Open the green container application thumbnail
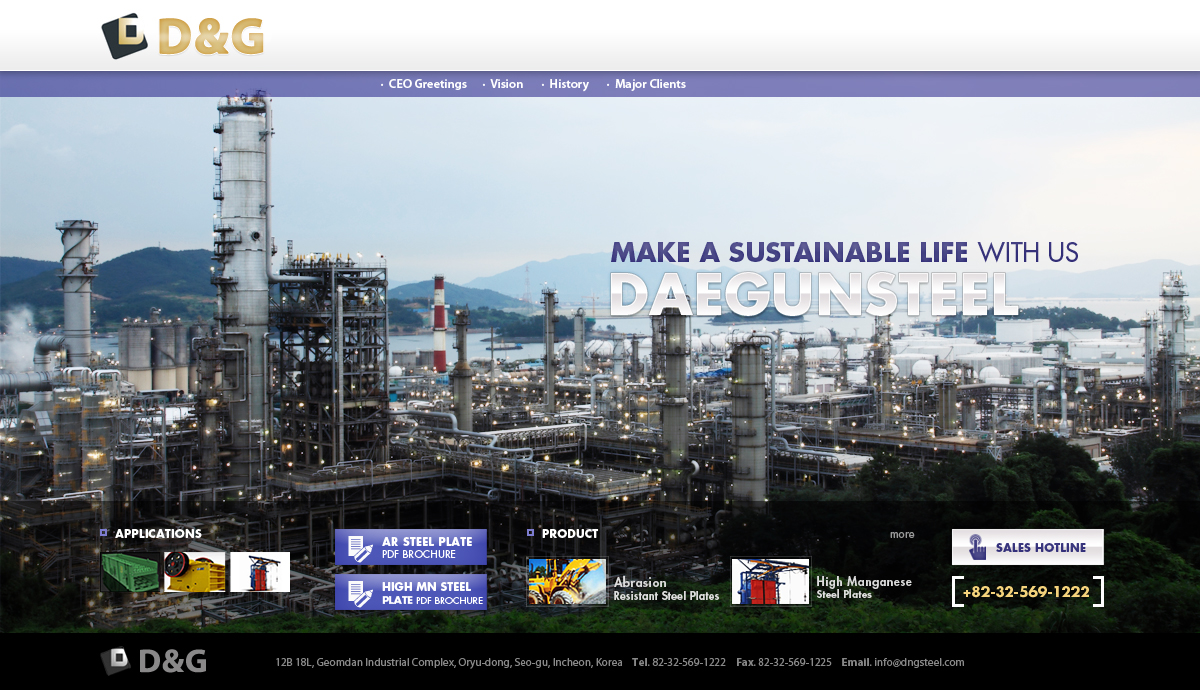This screenshot has height=690, width=1200. tap(130, 572)
